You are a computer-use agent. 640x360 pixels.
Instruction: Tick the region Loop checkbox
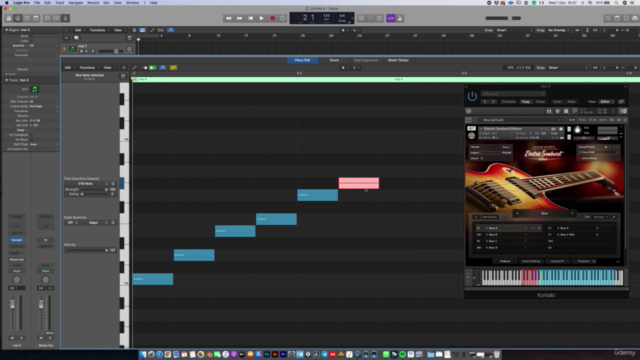tap(31, 41)
